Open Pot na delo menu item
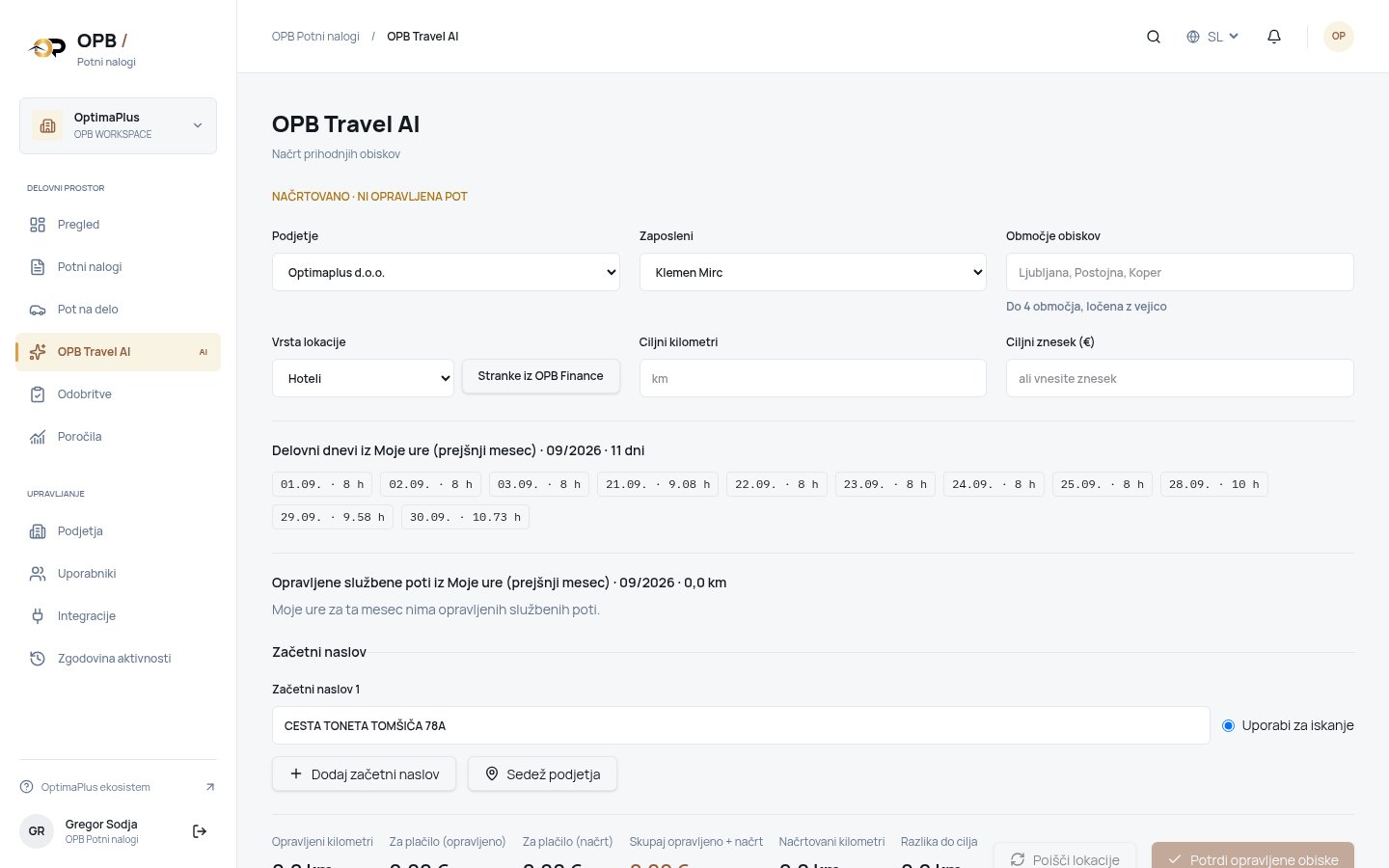The image size is (1389, 868). click(118, 310)
